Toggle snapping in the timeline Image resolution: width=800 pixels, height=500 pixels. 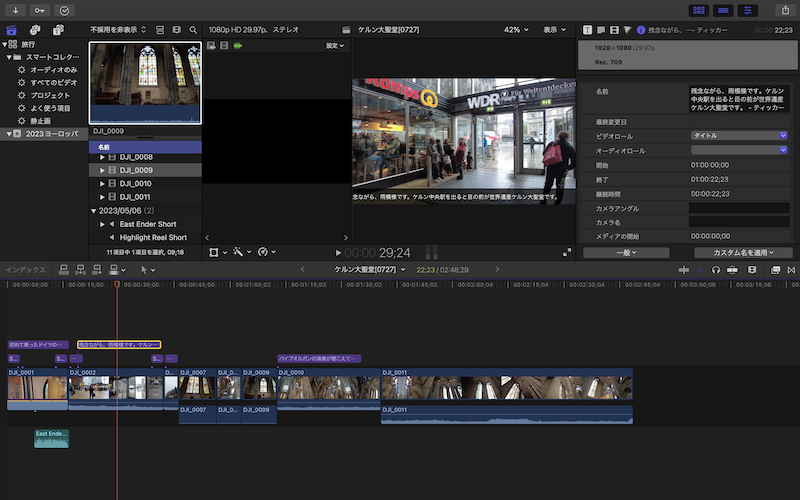click(732, 270)
